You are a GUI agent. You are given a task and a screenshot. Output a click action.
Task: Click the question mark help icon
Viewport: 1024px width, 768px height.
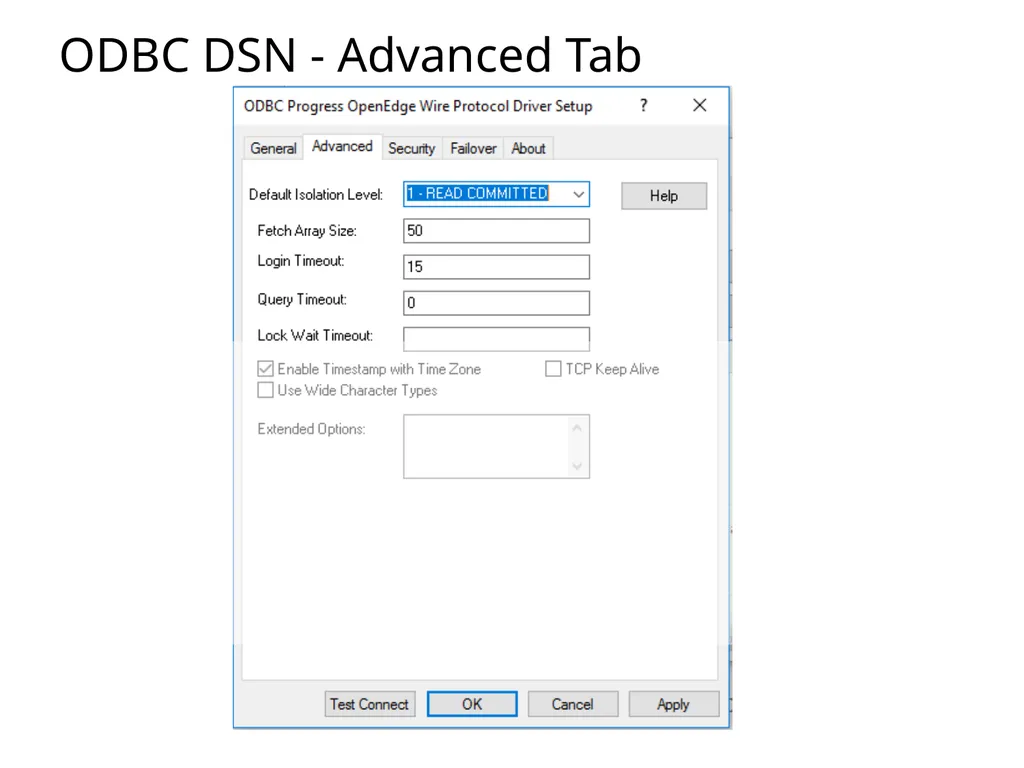point(644,105)
